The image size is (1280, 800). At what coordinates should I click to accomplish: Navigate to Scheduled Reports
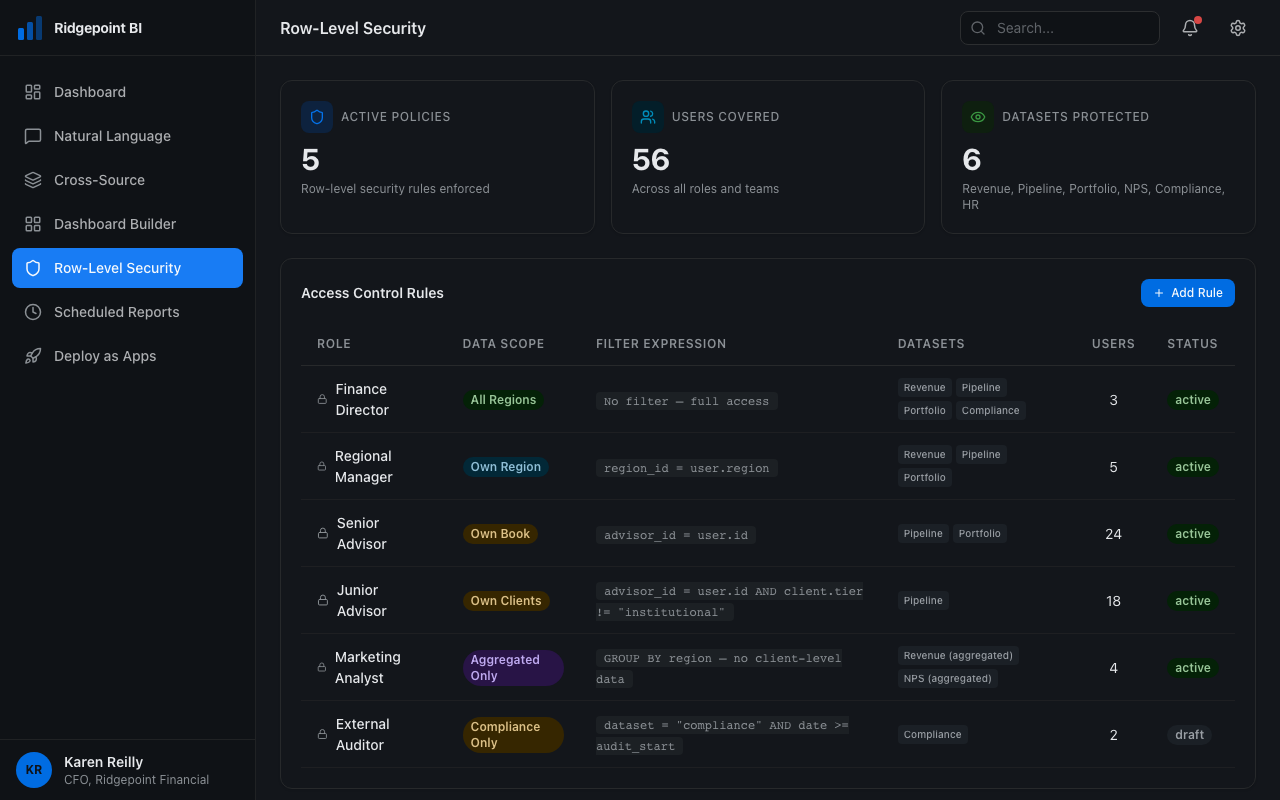coord(116,312)
